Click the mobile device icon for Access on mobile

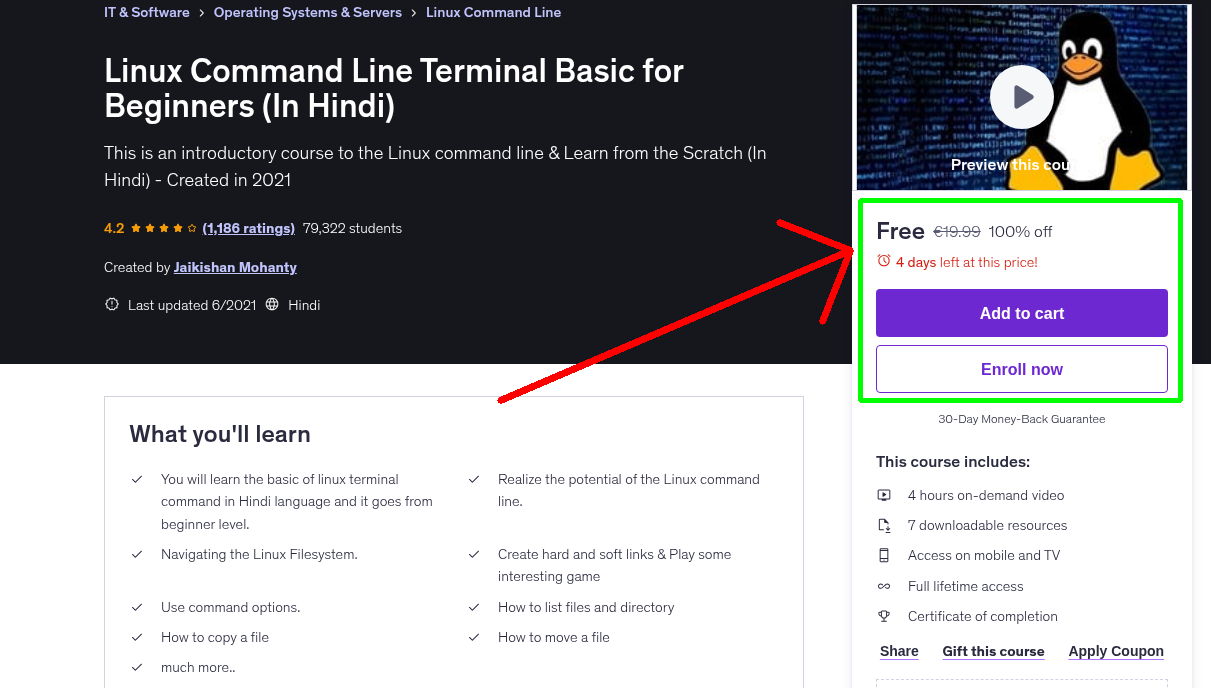pos(884,555)
